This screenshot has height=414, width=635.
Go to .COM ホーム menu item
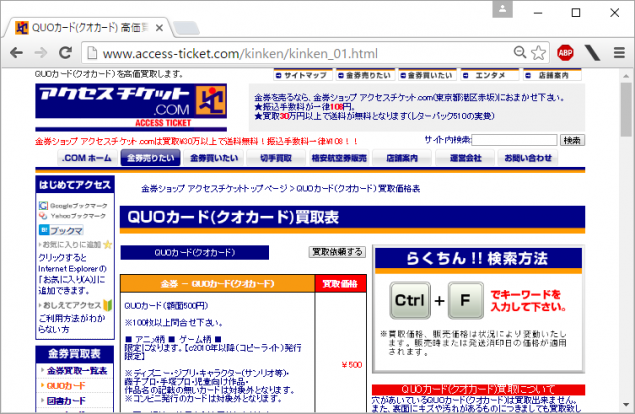tap(87, 158)
